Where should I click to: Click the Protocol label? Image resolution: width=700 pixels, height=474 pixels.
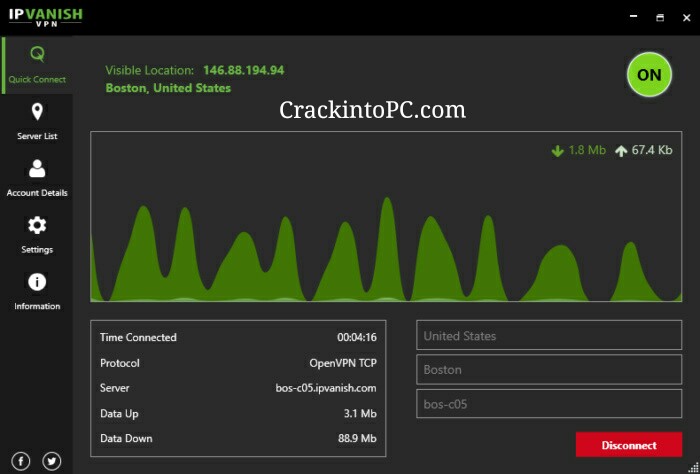click(120, 363)
